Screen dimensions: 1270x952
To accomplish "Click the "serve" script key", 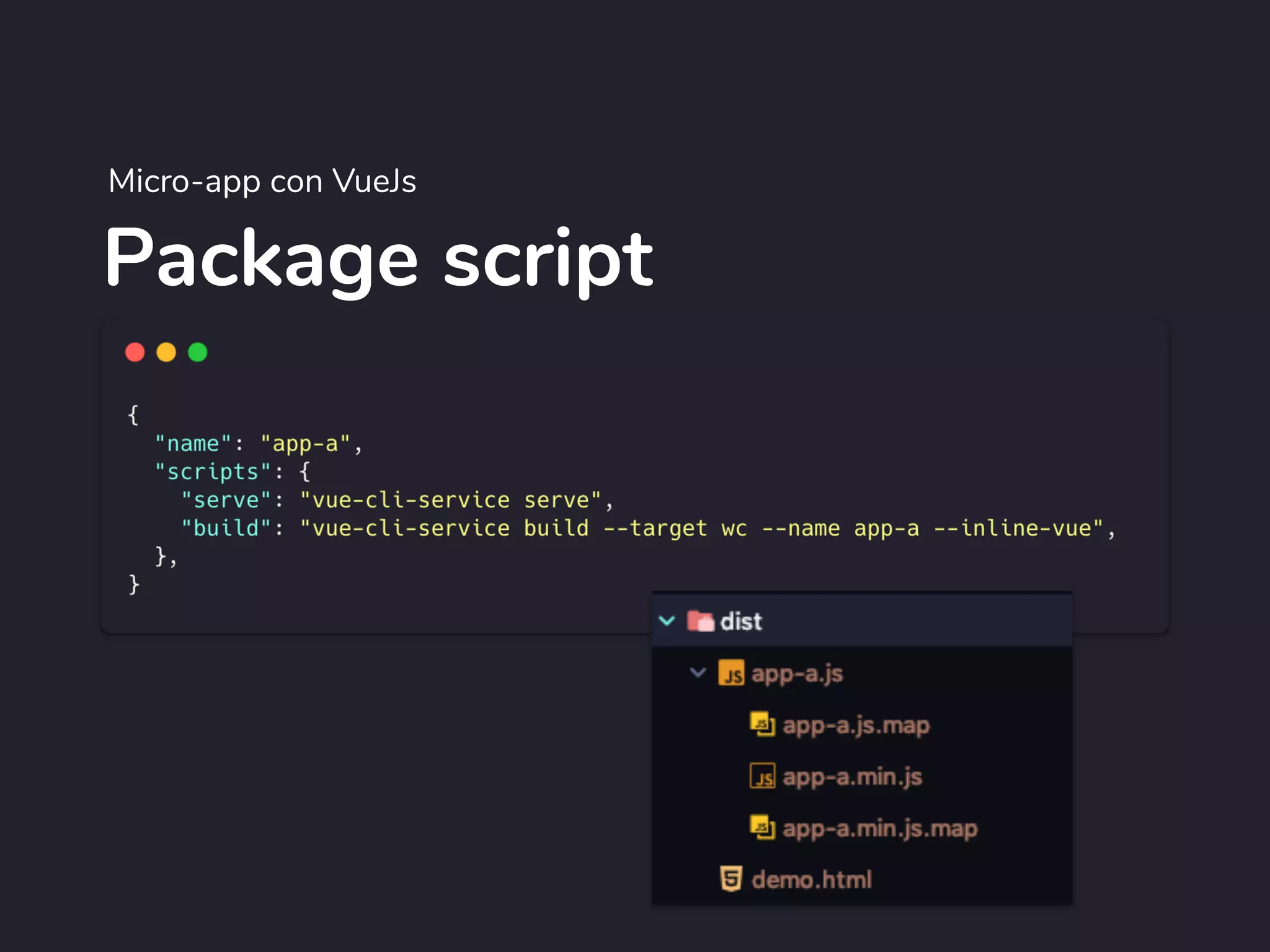I will [x=226, y=500].
